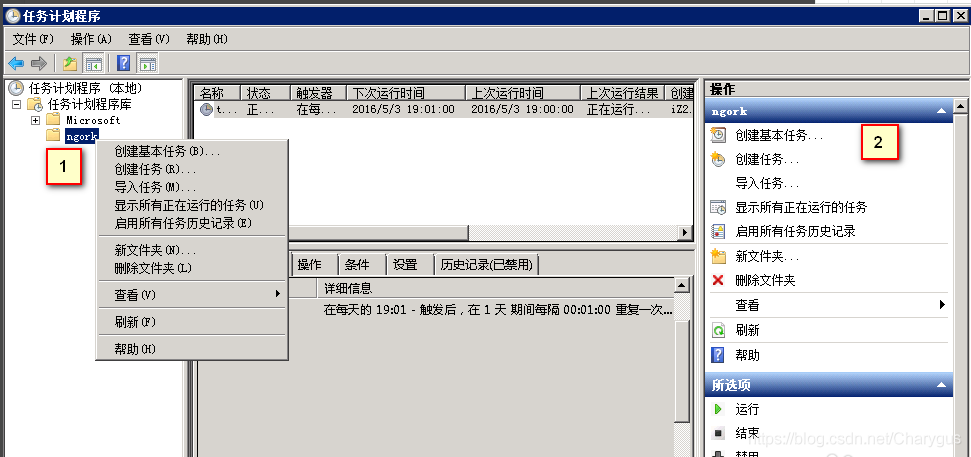
Task: Click the 帮助 question mark icon in actions pane
Action: (x=718, y=355)
